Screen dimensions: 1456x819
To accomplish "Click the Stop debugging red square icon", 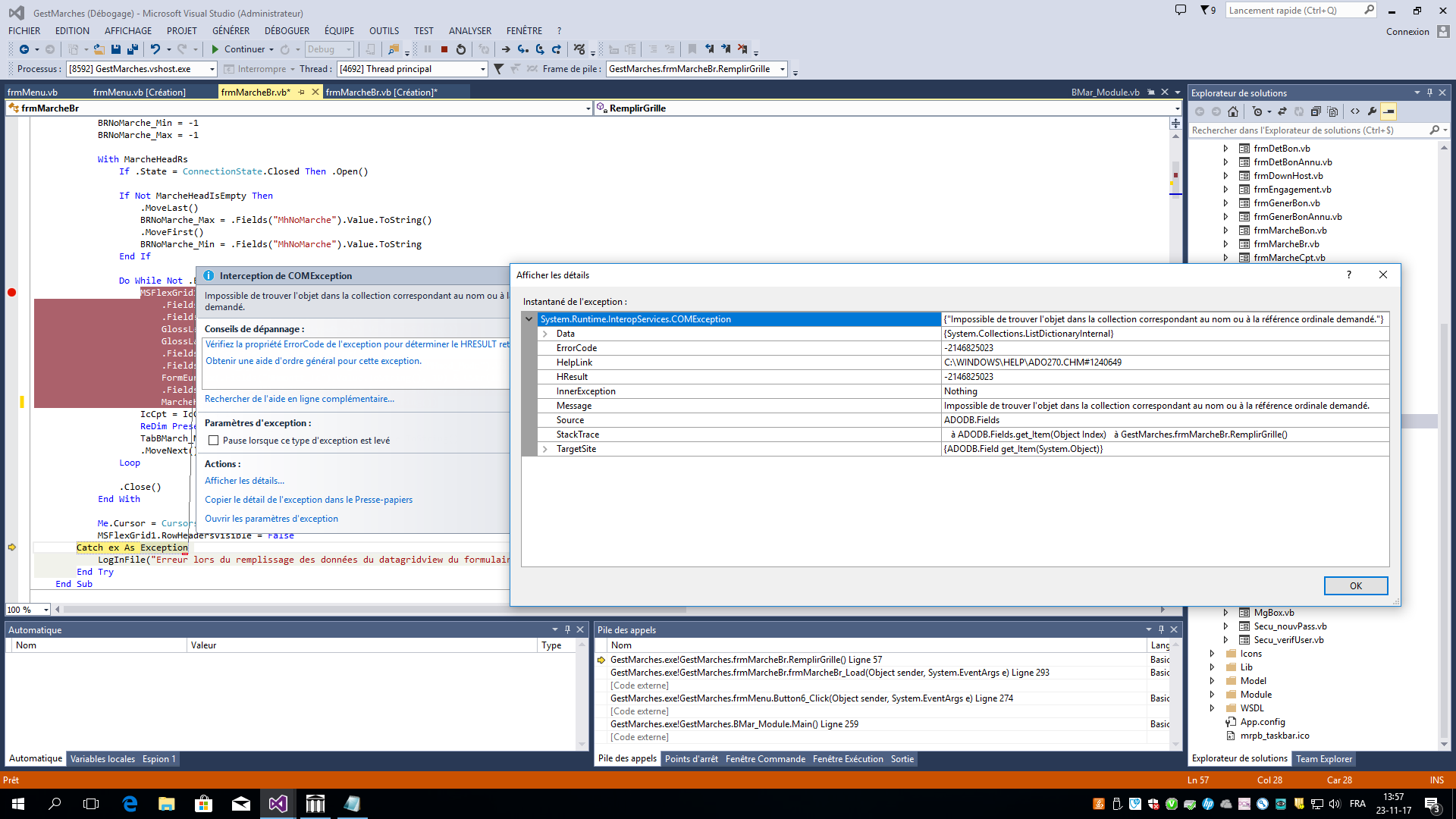I will [x=444, y=49].
